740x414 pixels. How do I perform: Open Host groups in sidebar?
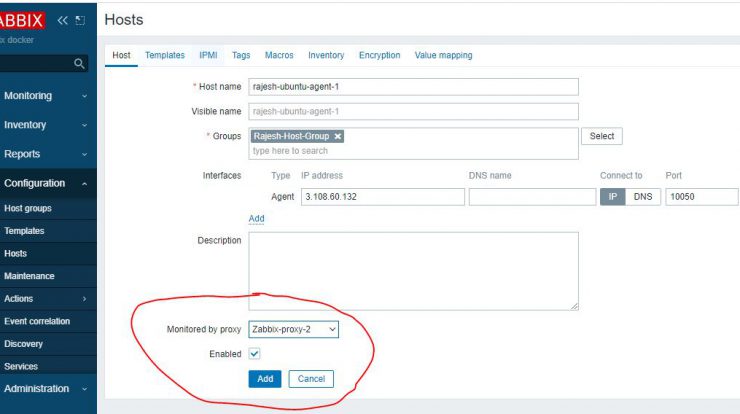[x=28, y=208]
